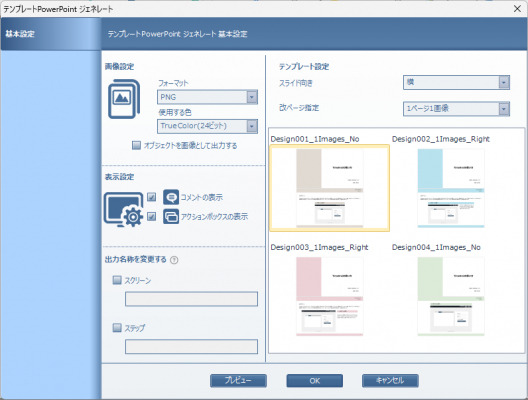Click the help icon beside 出力名称を変更する
The width and height of the screenshot is (528, 400).
pyautogui.click(x=174, y=260)
